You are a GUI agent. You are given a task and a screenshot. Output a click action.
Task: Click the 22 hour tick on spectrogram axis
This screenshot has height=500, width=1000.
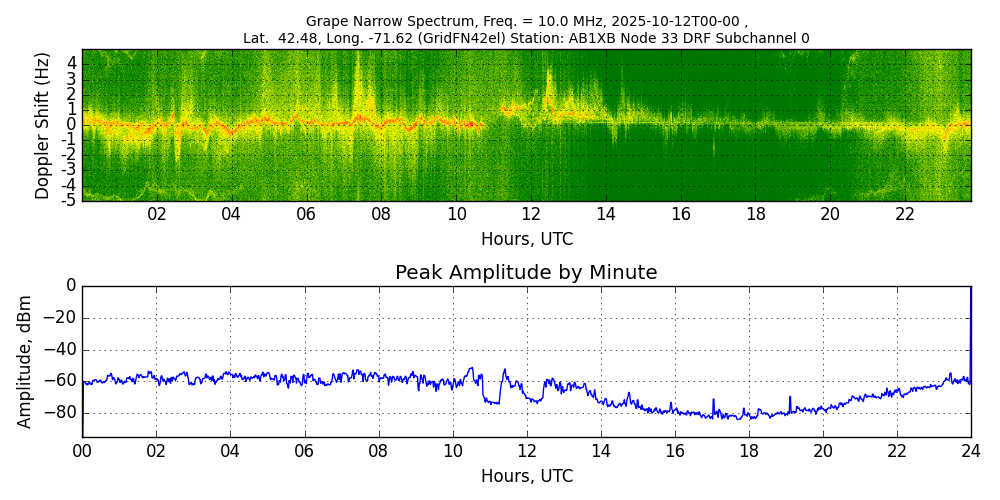(x=905, y=214)
